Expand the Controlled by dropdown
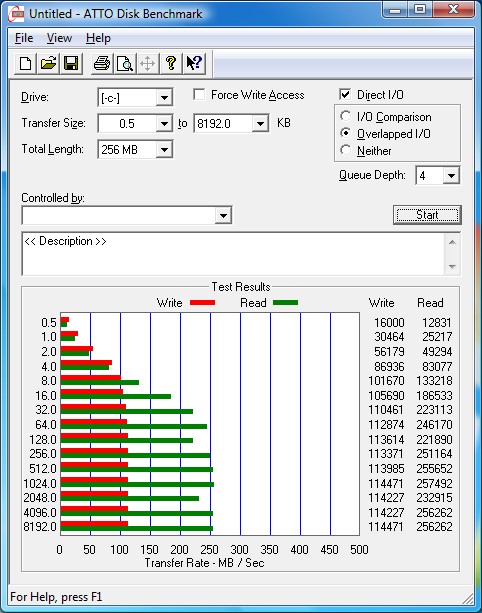Image resolution: width=482 pixels, height=613 pixels. click(223, 215)
